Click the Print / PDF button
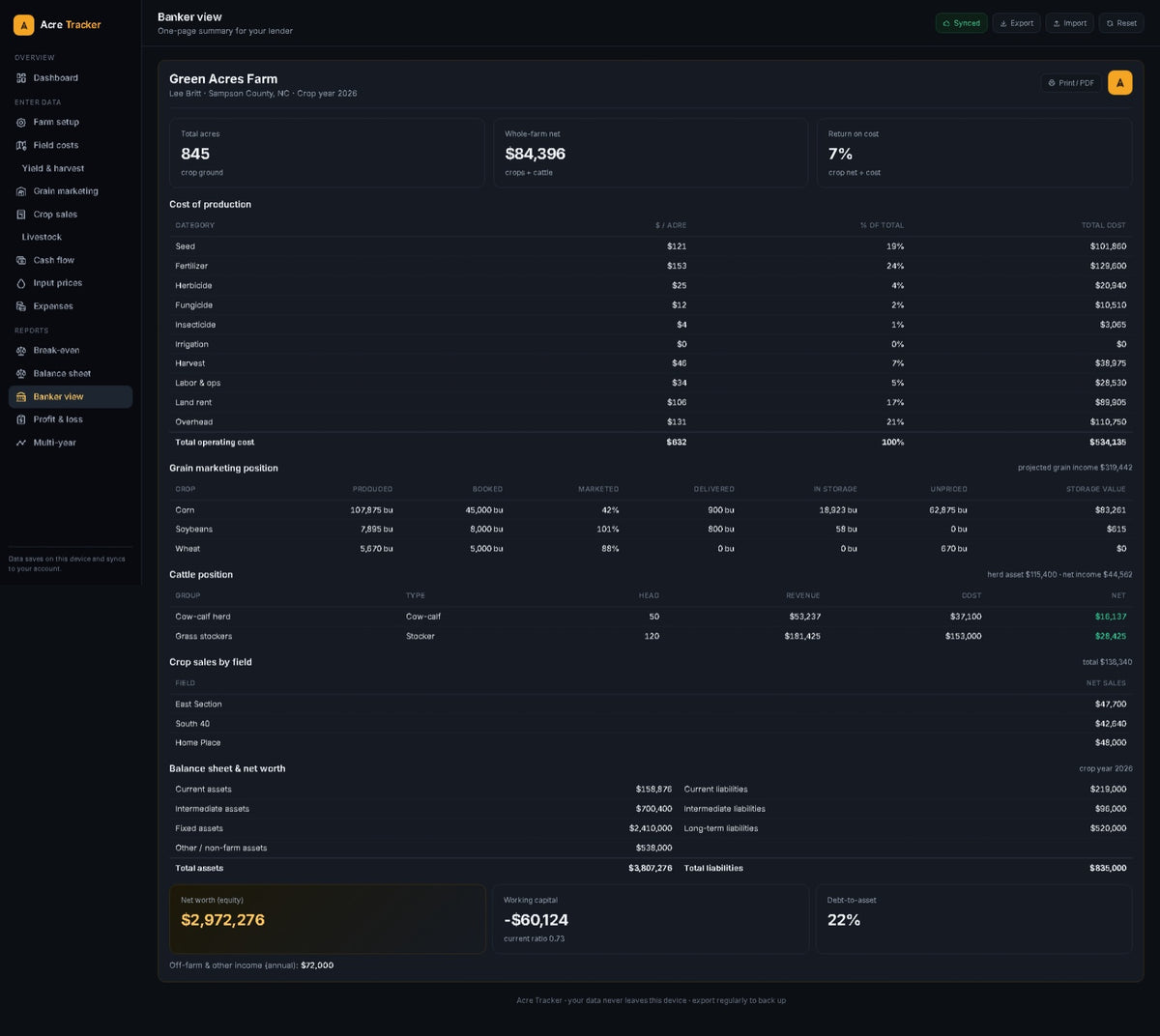Image resolution: width=1160 pixels, height=1036 pixels. [x=1071, y=83]
